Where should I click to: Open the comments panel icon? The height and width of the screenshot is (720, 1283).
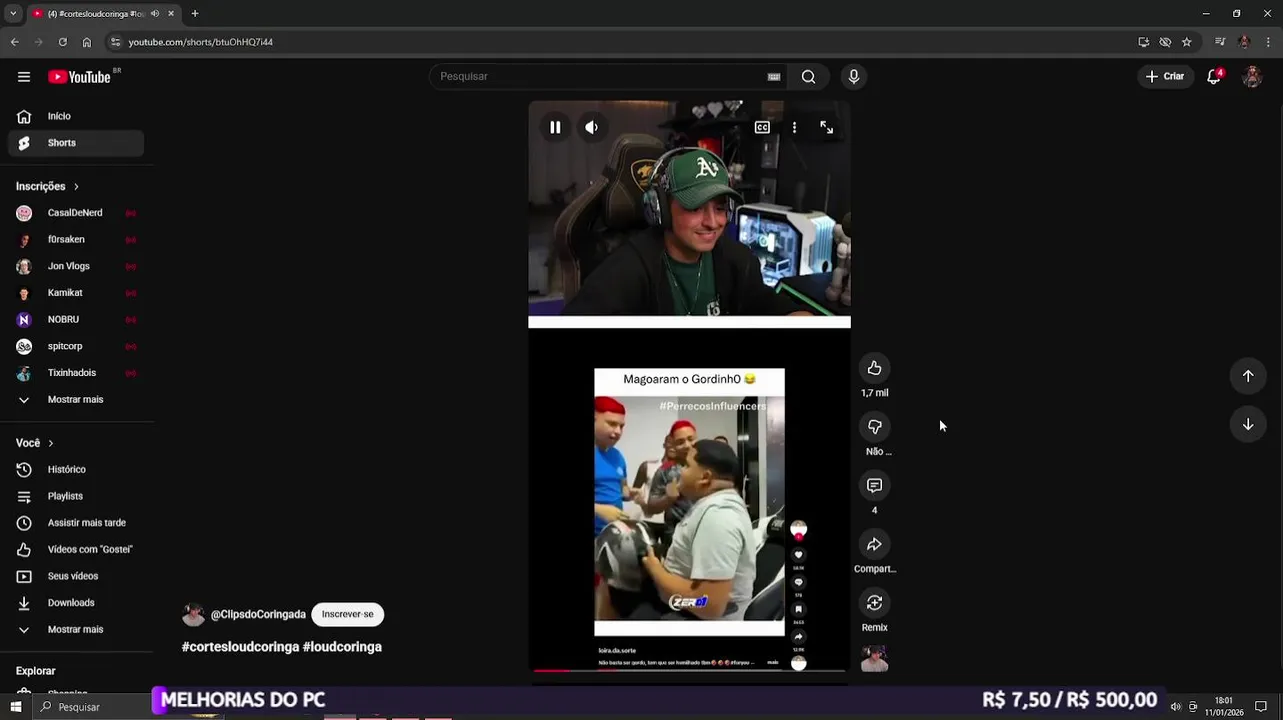point(874,485)
